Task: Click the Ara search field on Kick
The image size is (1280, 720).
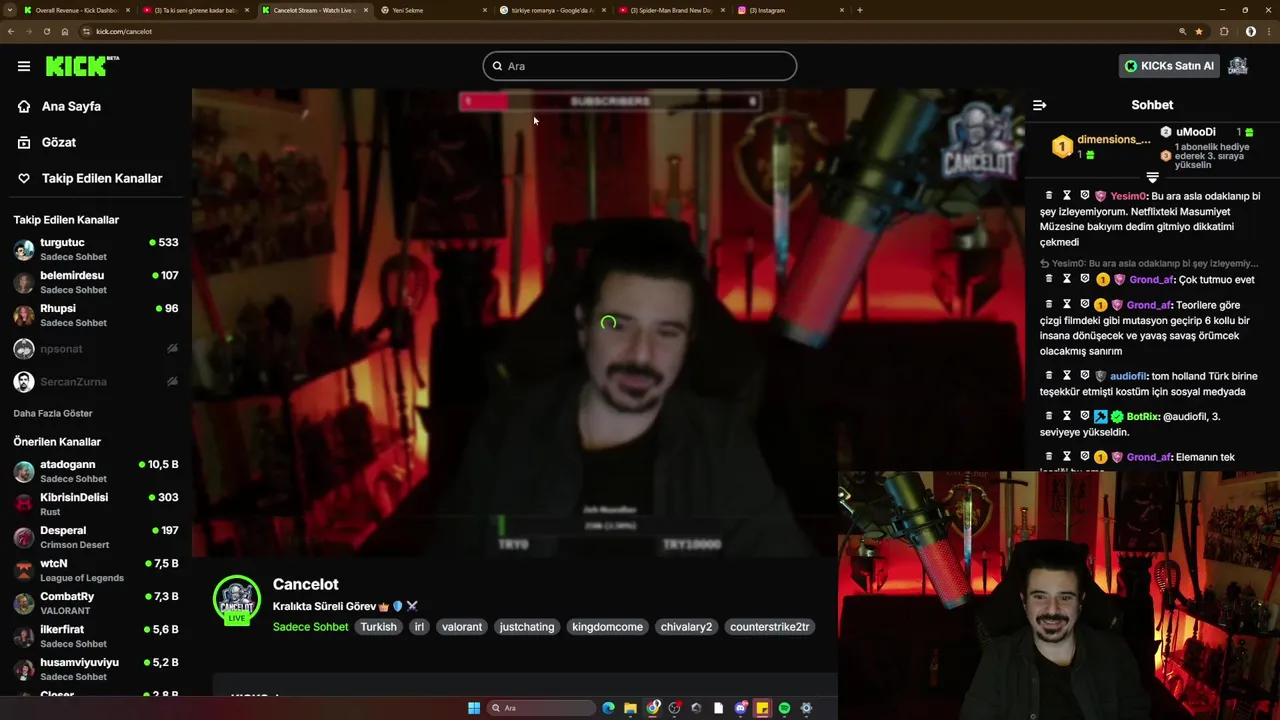Action: coord(640,66)
